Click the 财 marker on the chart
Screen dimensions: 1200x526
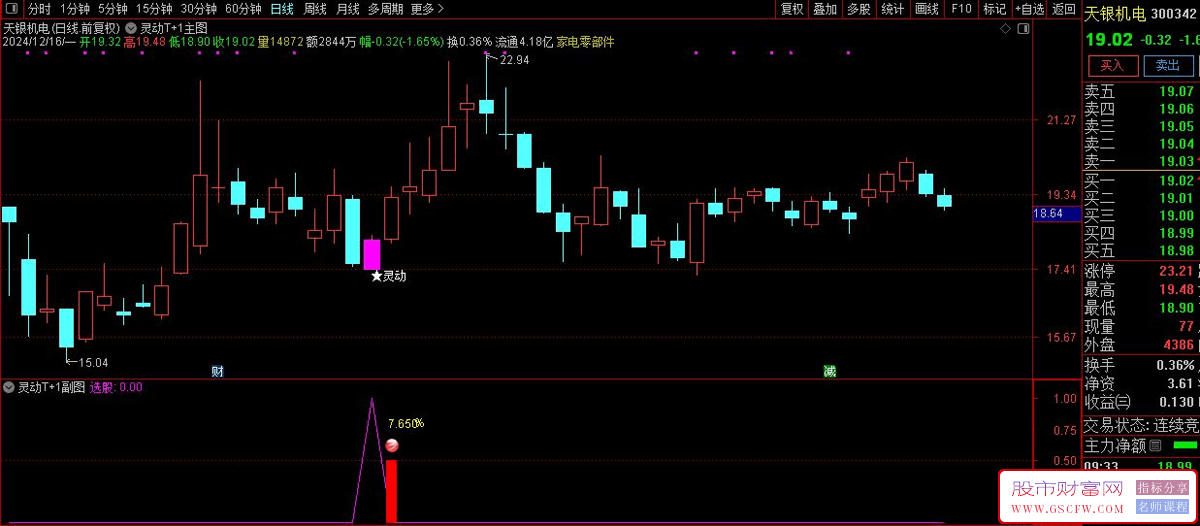tap(217, 372)
